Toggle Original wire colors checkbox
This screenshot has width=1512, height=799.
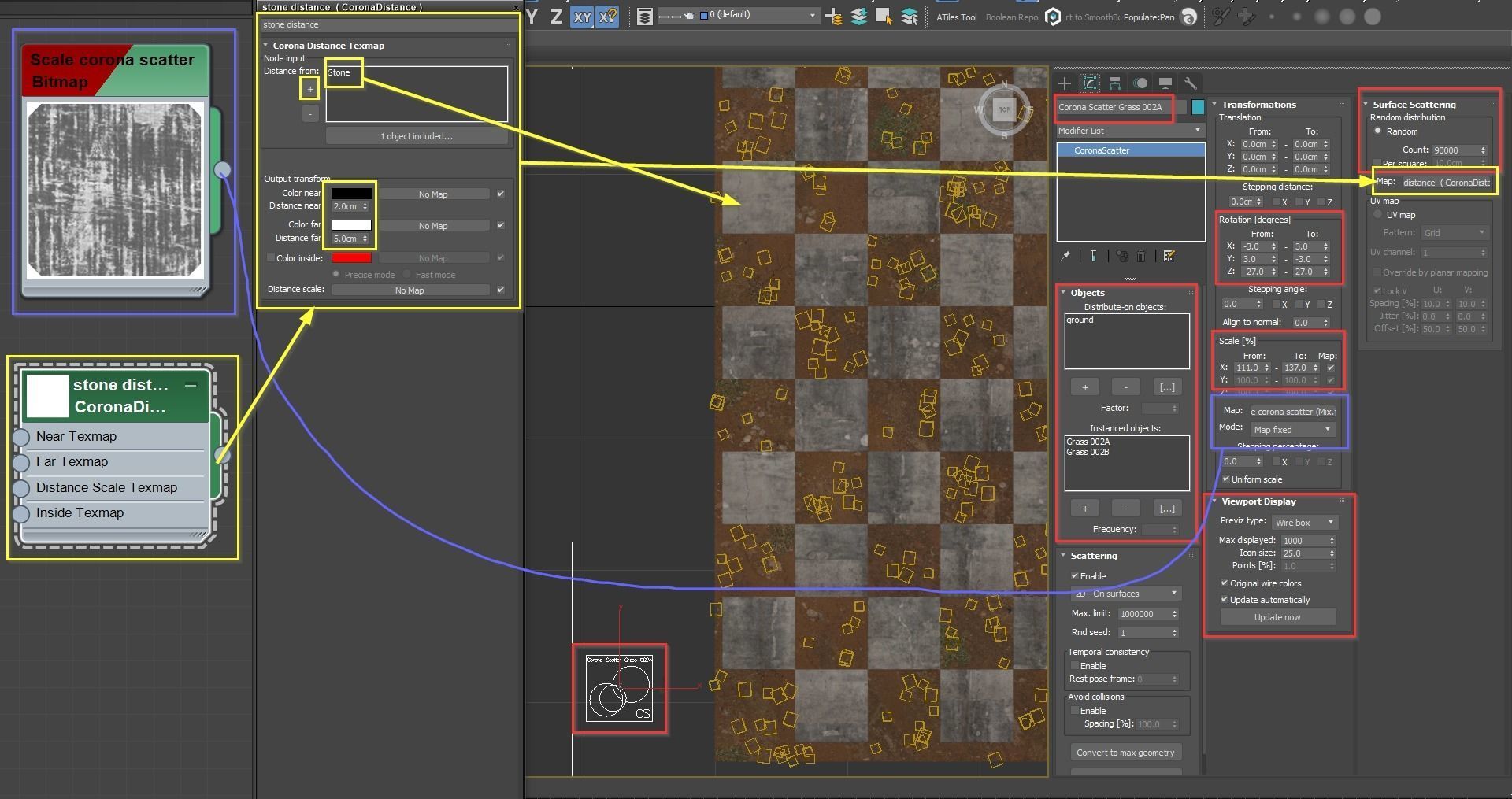[1225, 583]
